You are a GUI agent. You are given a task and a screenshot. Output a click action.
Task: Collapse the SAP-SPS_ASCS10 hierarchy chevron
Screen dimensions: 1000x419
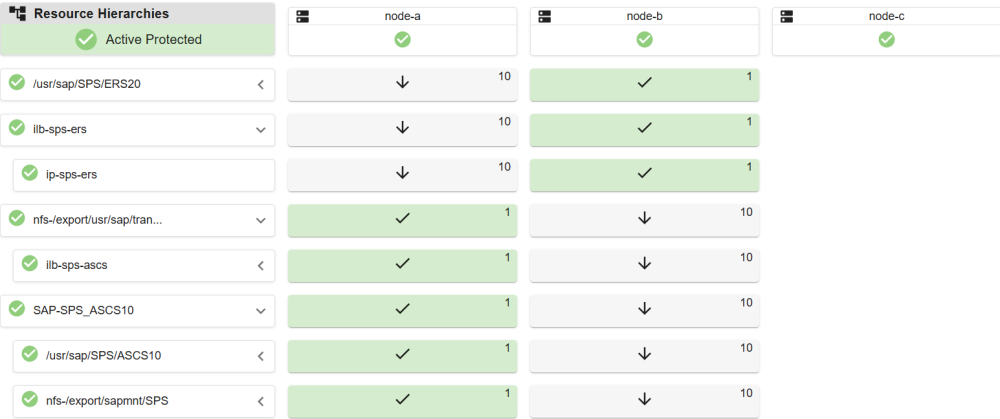(260, 310)
